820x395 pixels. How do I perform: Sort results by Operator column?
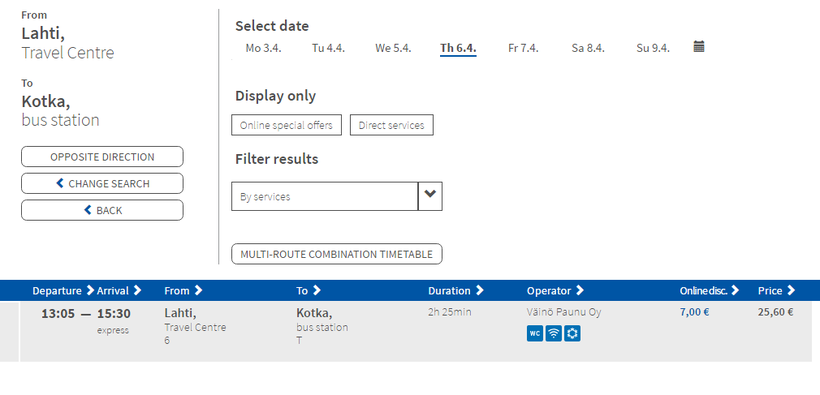555,290
